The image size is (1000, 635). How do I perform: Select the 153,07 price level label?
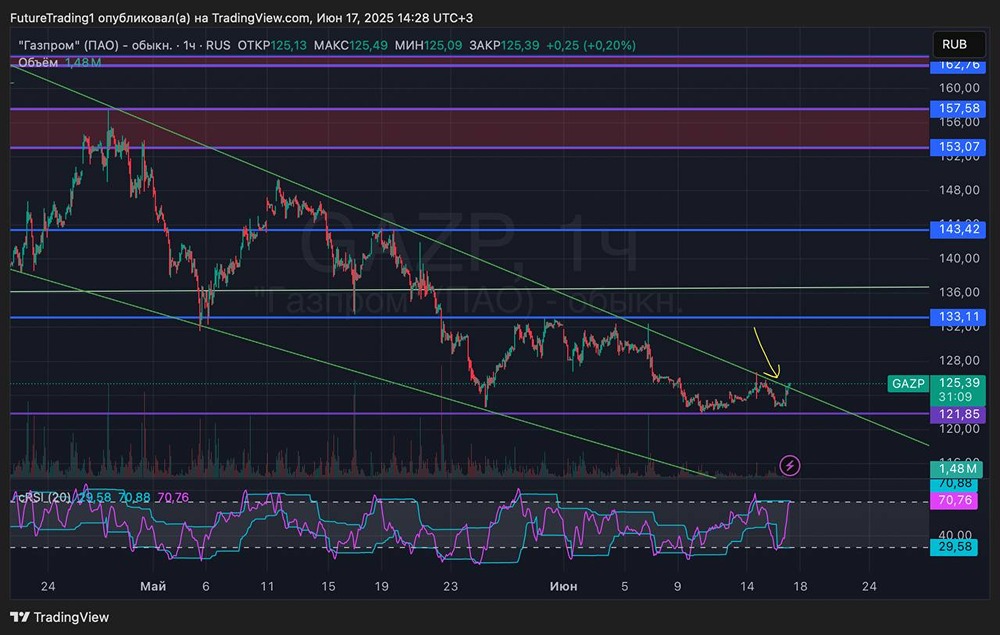[959, 147]
